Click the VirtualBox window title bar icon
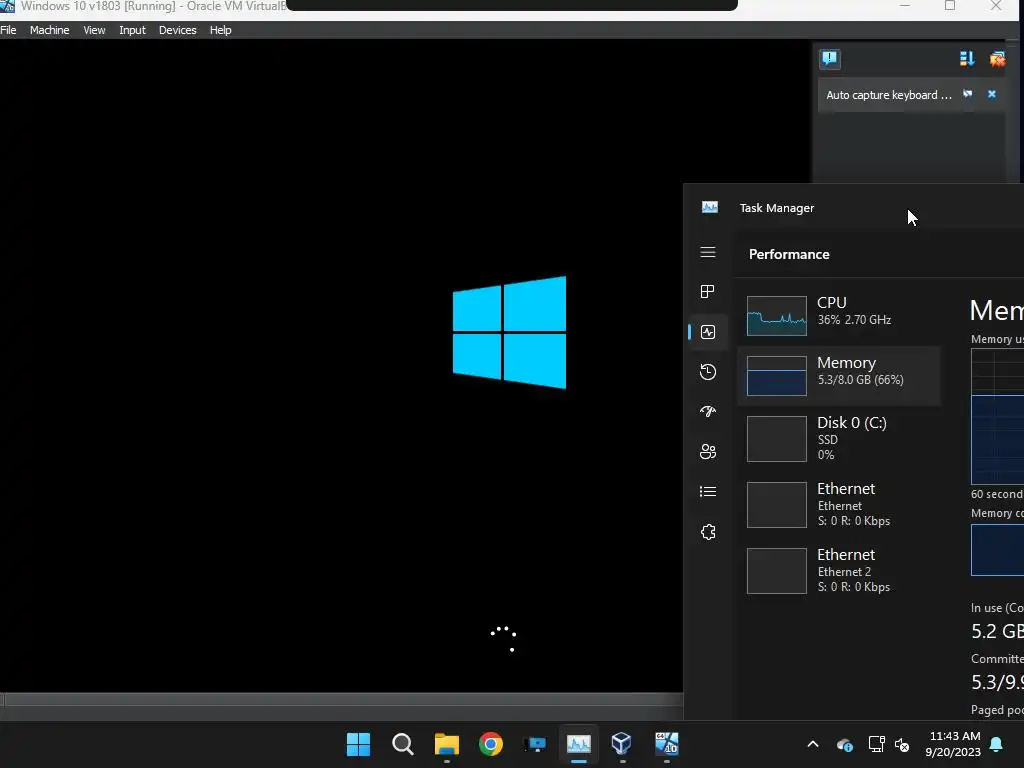 [7, 6]
